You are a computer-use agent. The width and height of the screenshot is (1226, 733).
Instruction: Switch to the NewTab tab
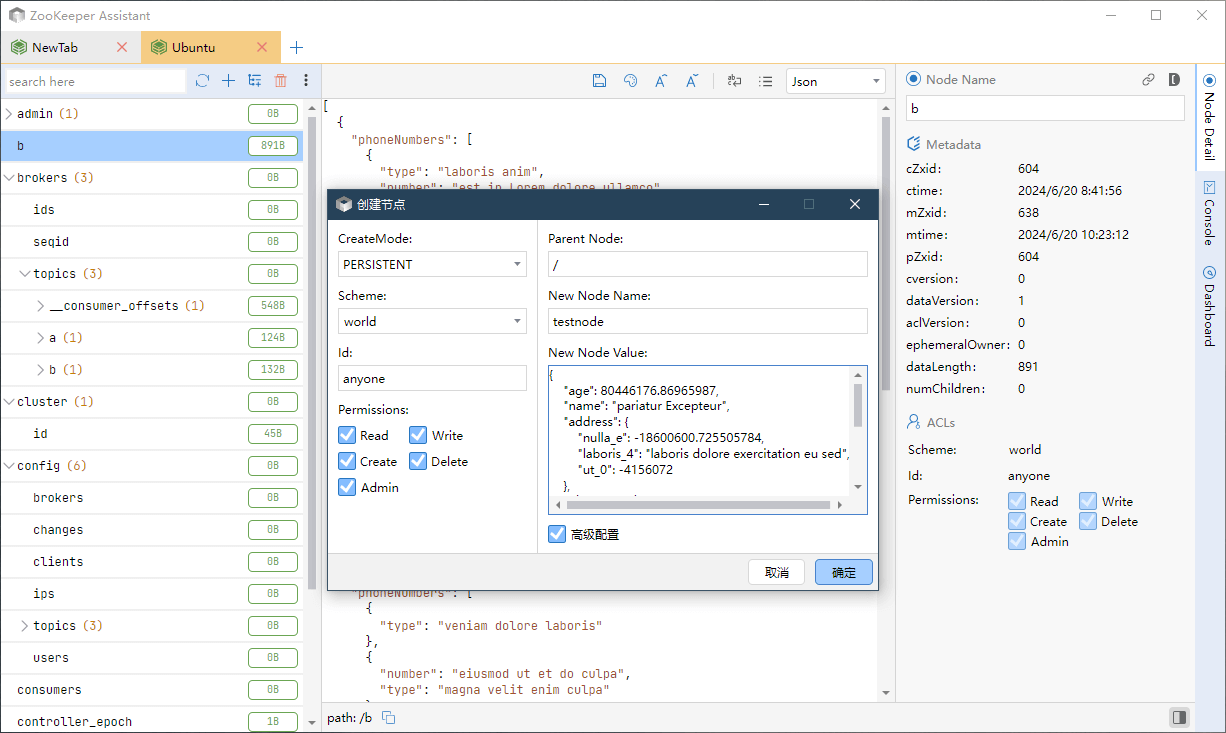point(55,47)
